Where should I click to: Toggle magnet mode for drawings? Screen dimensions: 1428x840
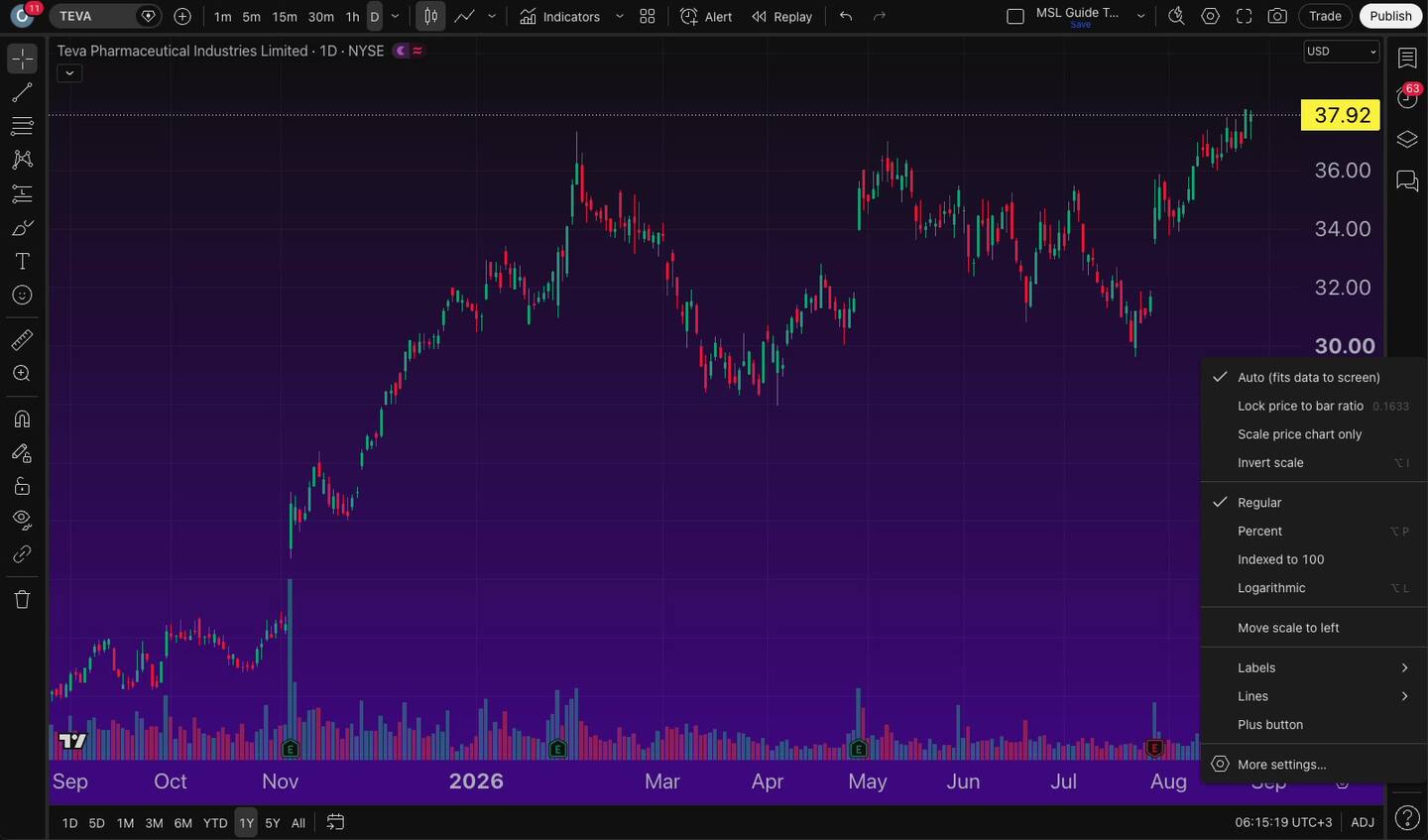click(22, 420)
